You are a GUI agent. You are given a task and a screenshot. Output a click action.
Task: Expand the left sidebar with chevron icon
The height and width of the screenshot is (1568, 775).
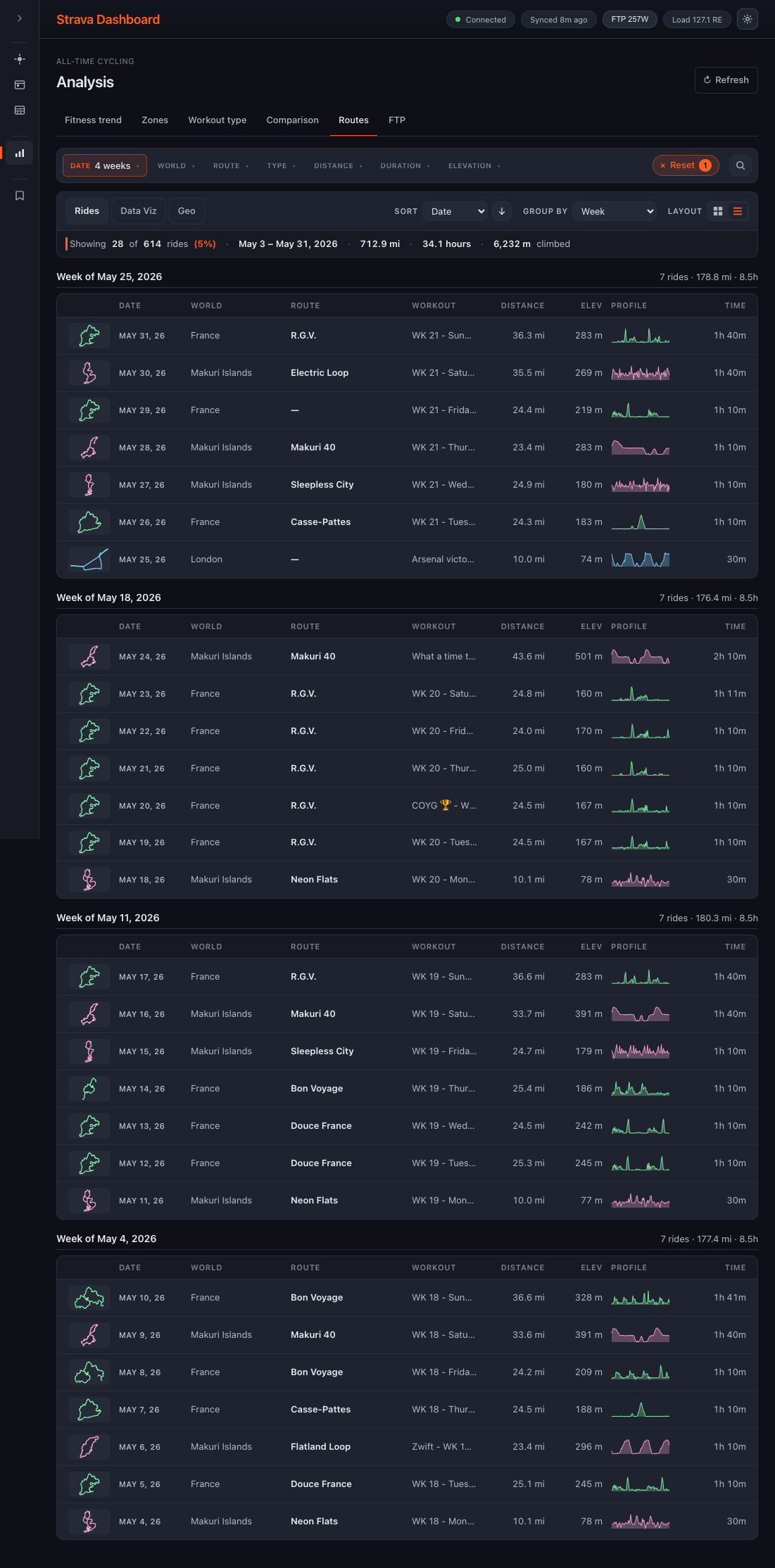tap(20, 18)
